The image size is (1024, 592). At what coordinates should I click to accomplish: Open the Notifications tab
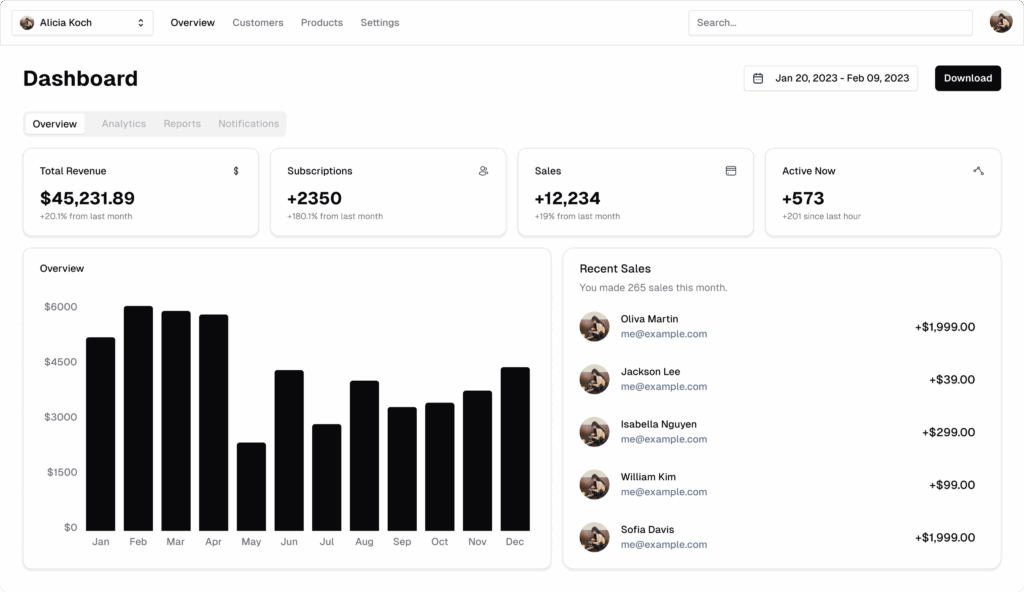click(248, 124)
